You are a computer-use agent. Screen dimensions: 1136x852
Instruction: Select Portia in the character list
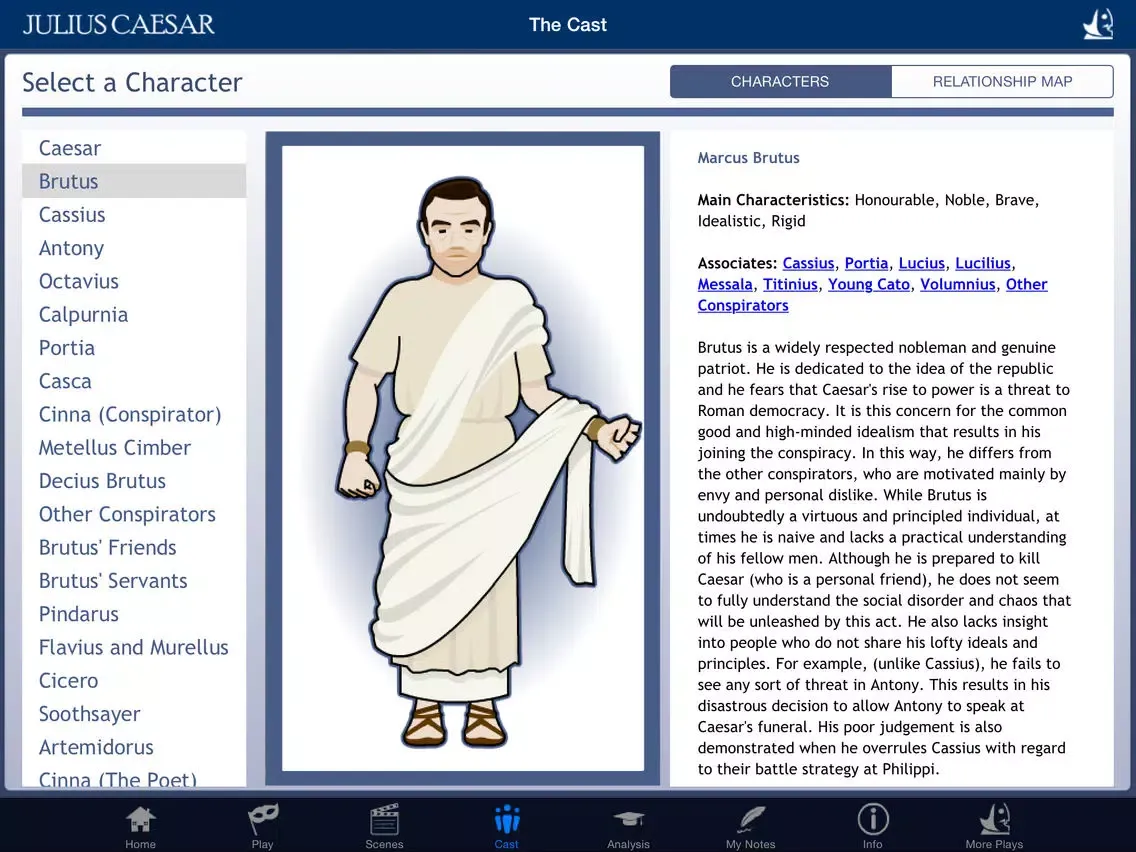click(134, 348)
